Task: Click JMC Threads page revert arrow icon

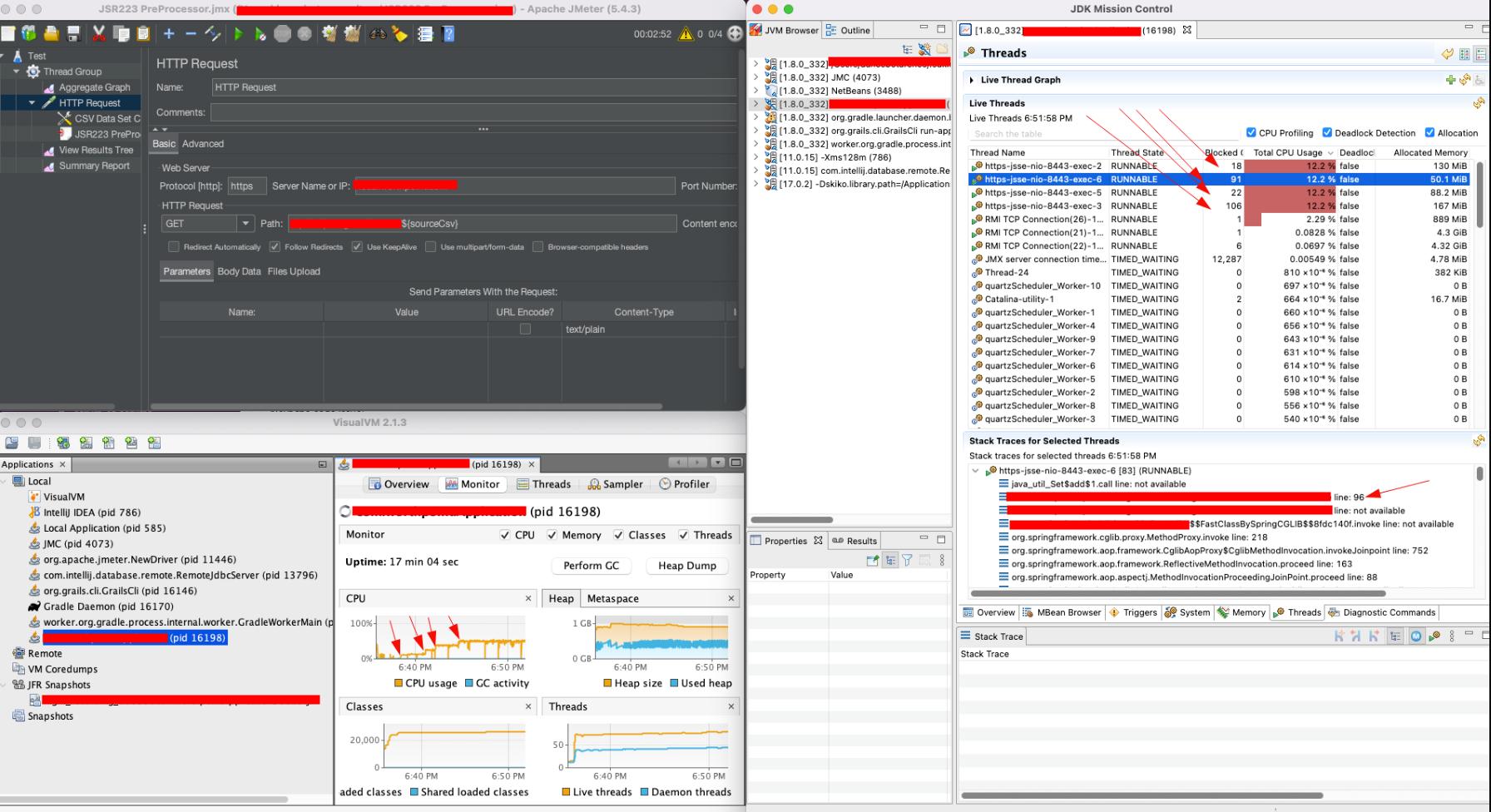Action: (1448, 53)
